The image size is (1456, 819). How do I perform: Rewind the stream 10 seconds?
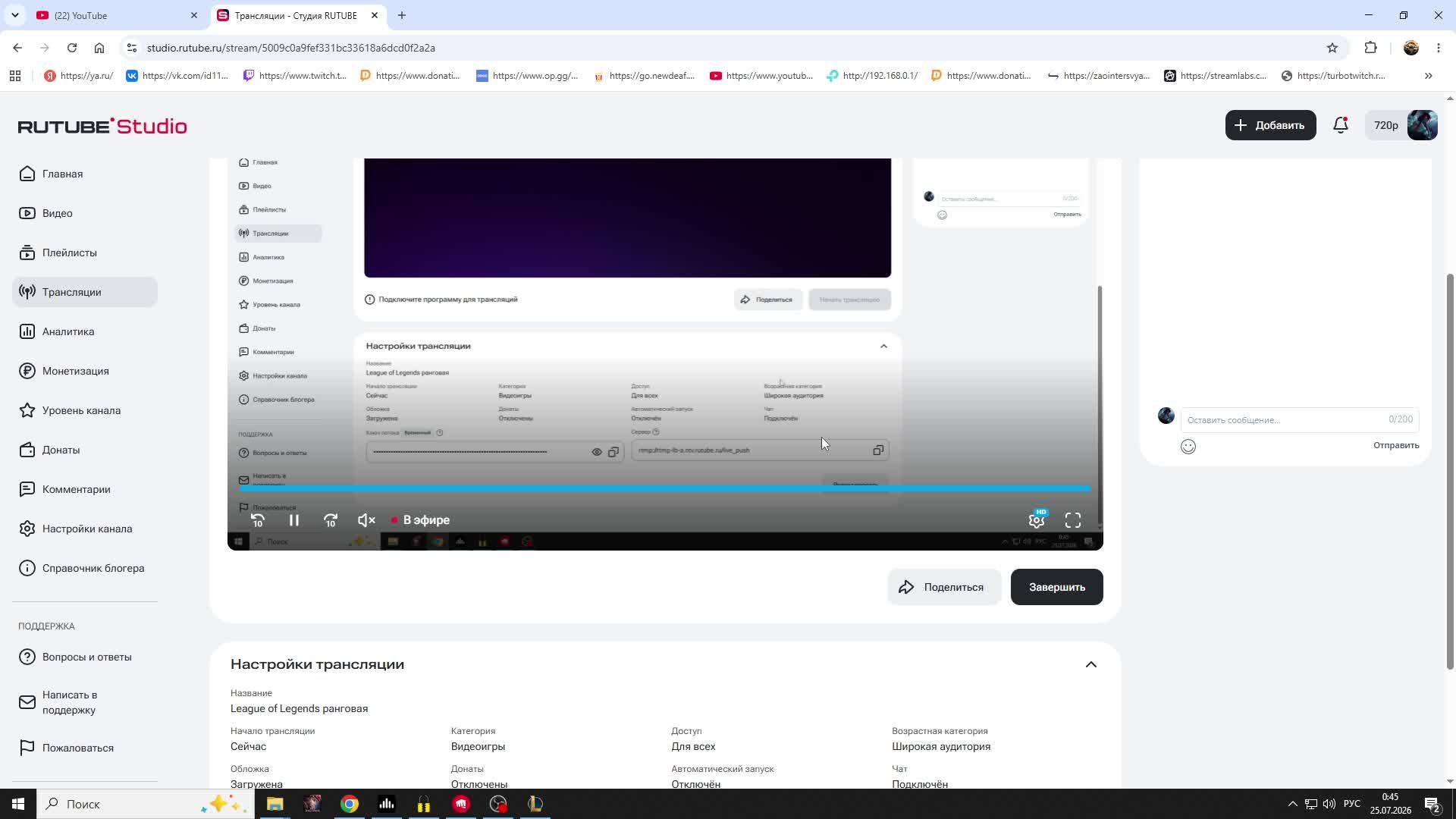click(x=258, y=520)
